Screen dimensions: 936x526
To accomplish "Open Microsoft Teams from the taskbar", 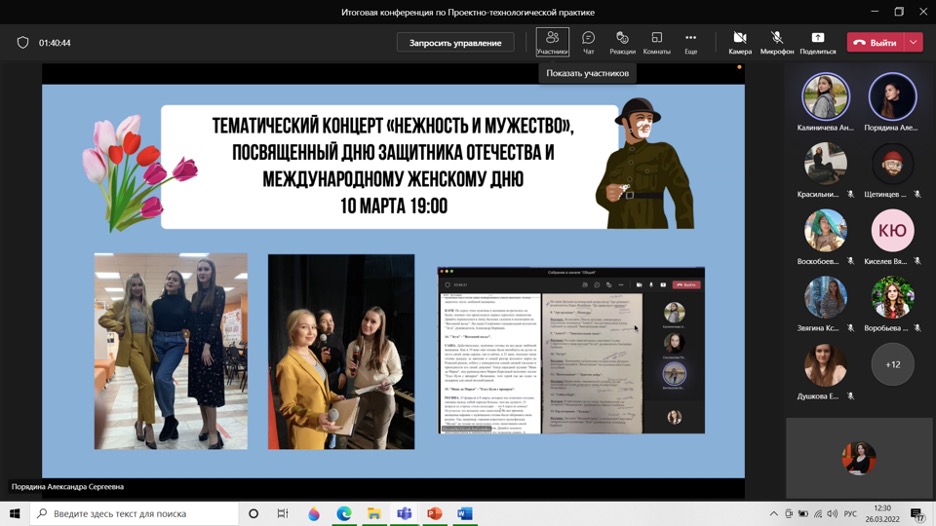I will click(404, 514).
